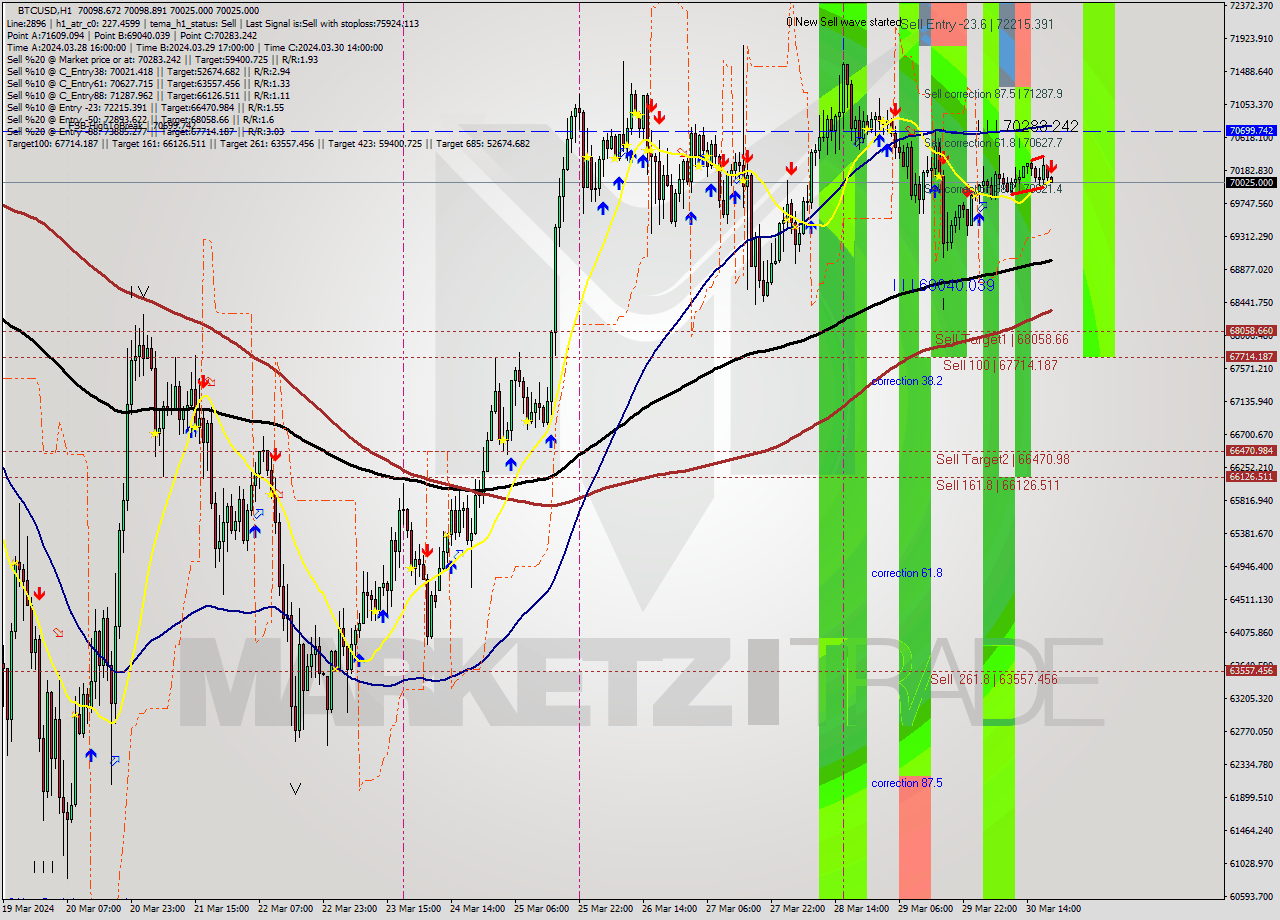Viewport: 1280px width, 920px height.
Task: Click the '20 Mar 23:00' time label
Action: pyautogui.click(x=155, y=909)
